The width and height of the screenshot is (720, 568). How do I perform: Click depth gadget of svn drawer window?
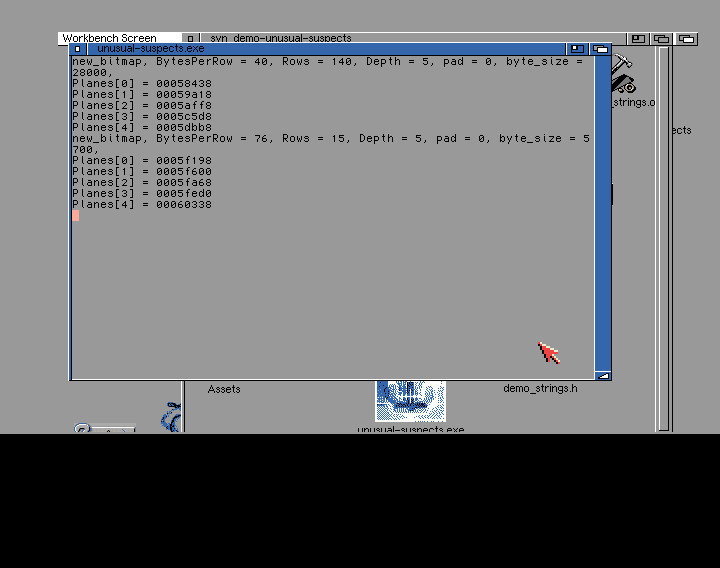coord(661,39)
